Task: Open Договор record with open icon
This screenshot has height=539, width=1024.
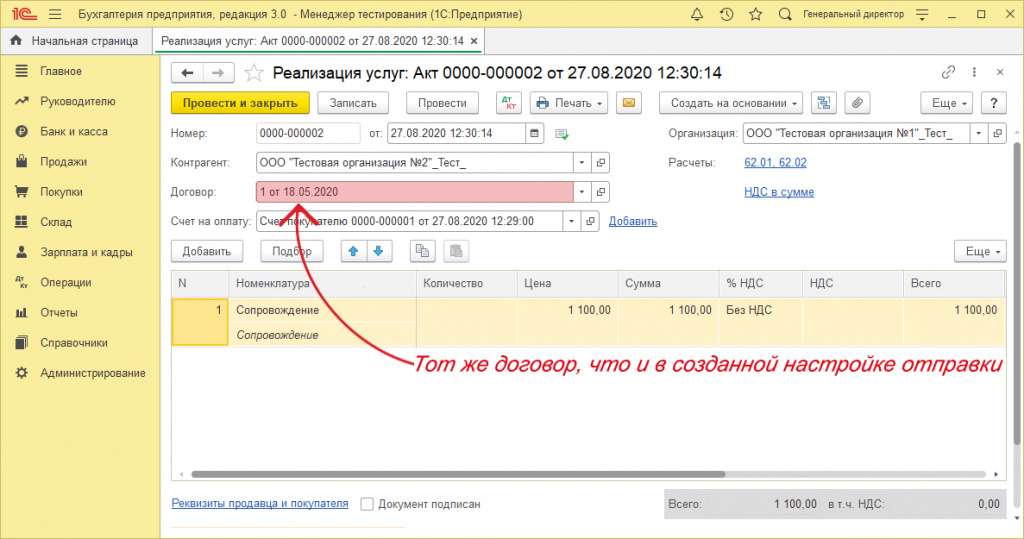Action: click(600, 192)
